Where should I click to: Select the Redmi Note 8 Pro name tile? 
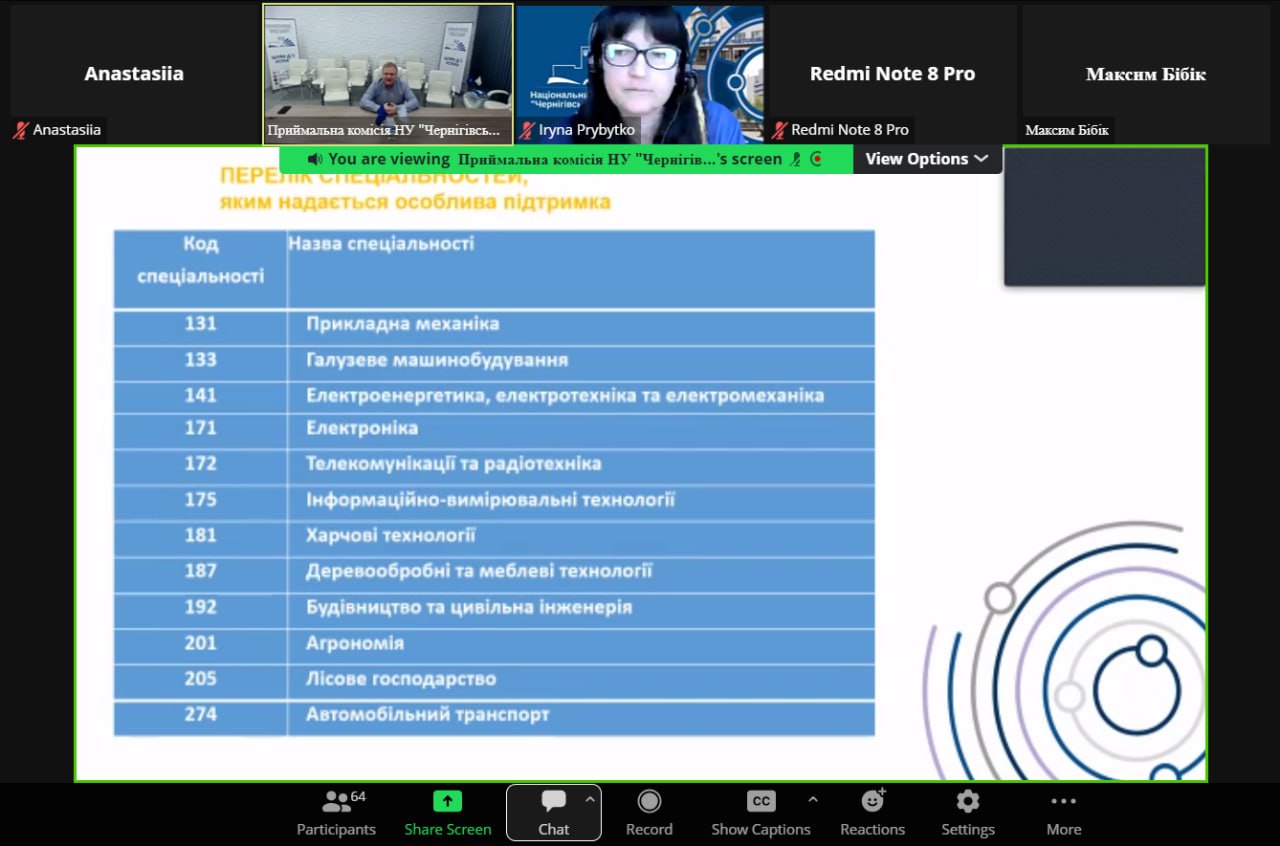[x=892, y=74]
